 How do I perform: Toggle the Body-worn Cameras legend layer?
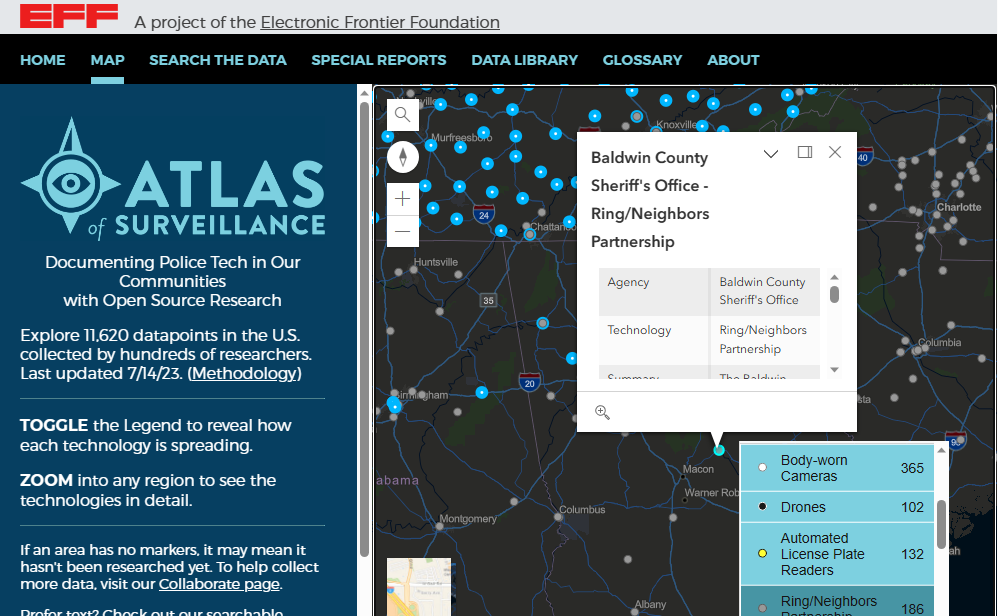click(837, 468)
